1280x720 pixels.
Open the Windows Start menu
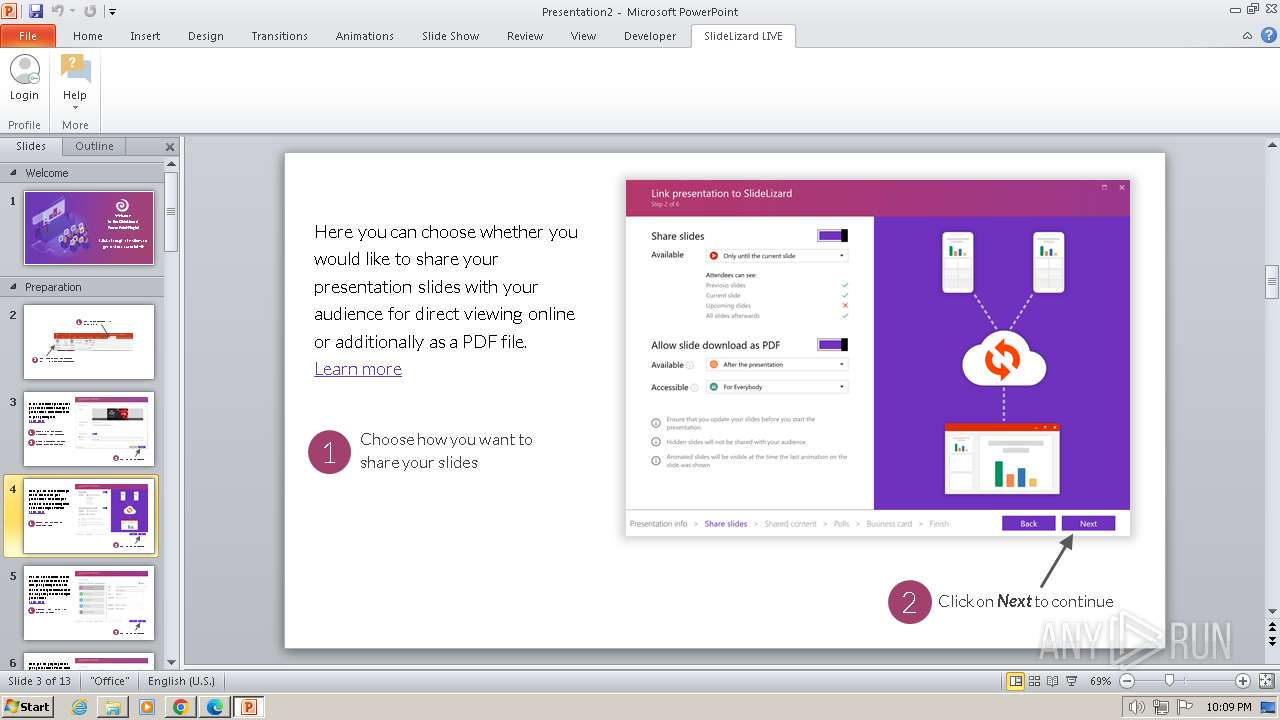pyautogui.click(x=28, y=707)
